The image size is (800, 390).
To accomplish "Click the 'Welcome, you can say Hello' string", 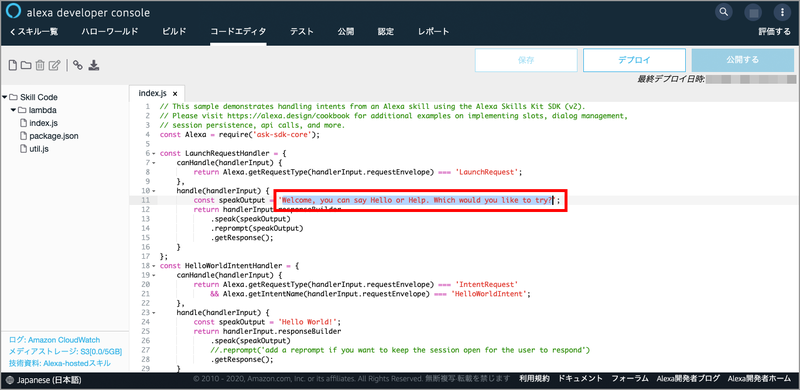I will click(417, 200).
